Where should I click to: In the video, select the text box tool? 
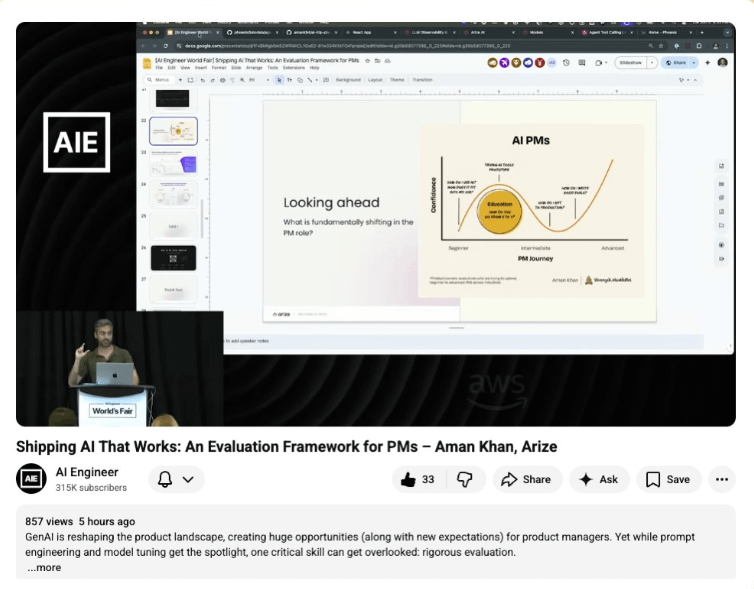289,80
